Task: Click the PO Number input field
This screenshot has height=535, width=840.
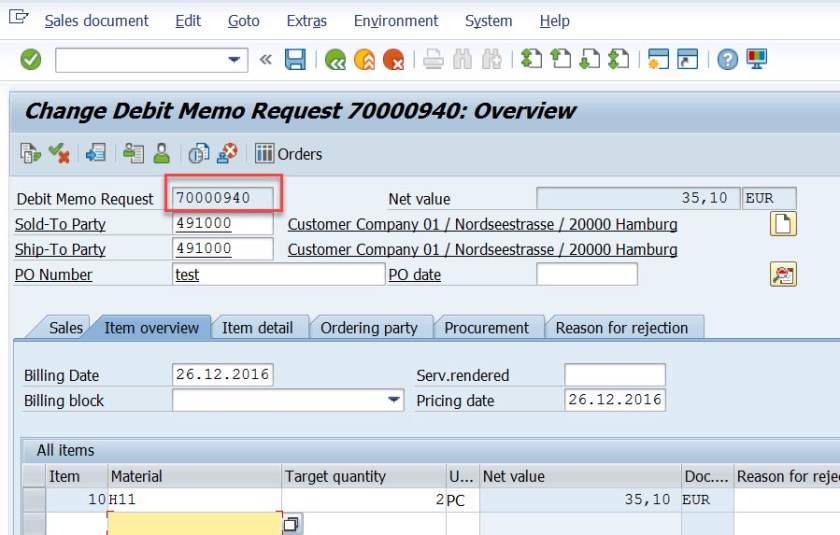Action: coord(278,274)
